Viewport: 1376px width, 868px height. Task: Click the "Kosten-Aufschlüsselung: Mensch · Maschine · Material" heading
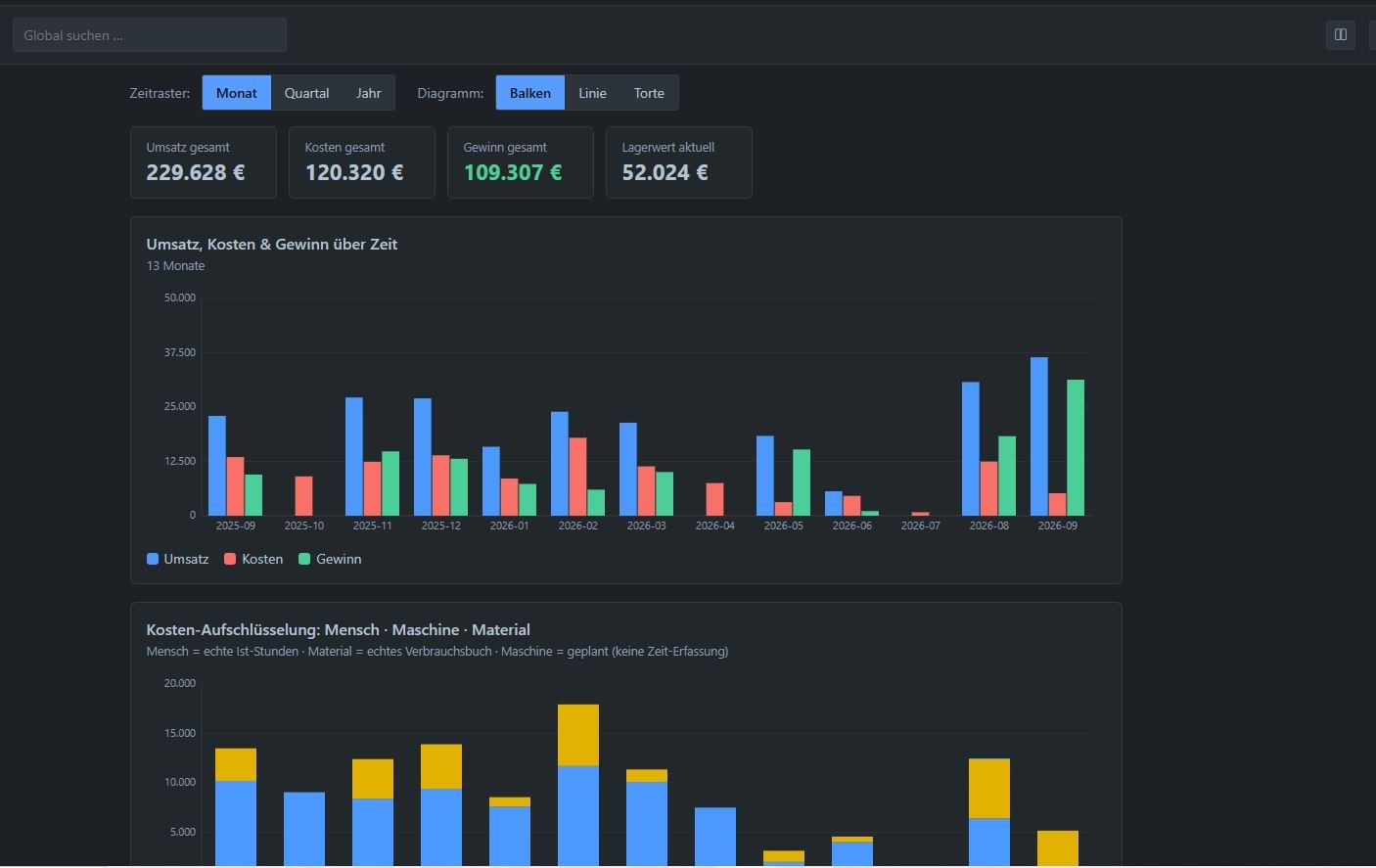tap(339, 629)
